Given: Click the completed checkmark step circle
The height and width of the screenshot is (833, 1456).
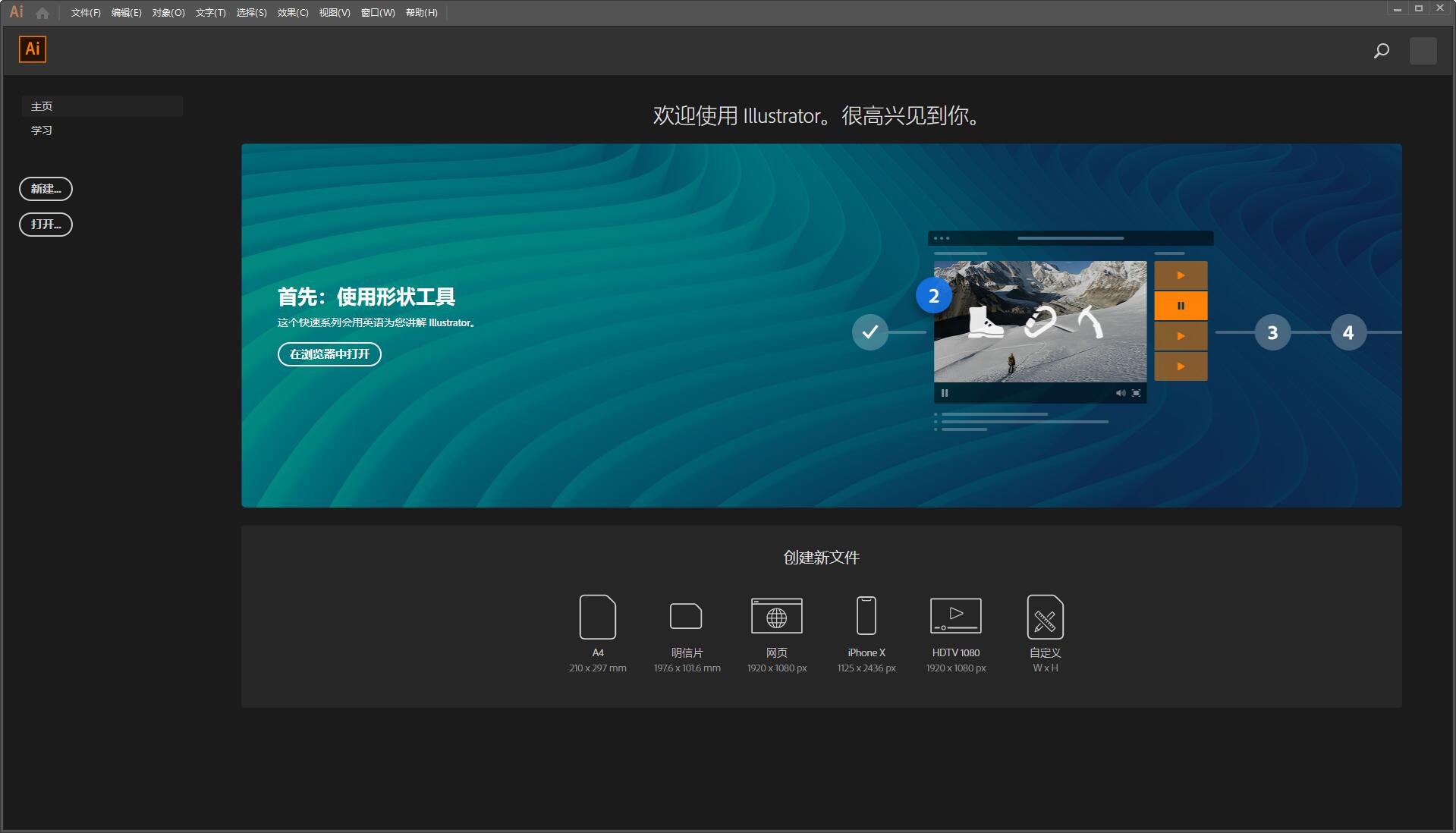Looking at the screenshot, I should coord(870,332).
